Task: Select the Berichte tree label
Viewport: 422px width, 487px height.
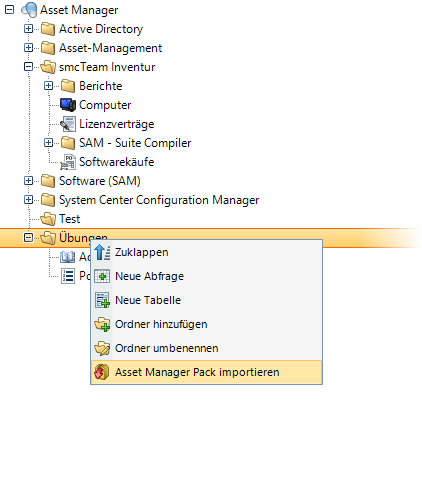Action: click(x=100, y=86)
